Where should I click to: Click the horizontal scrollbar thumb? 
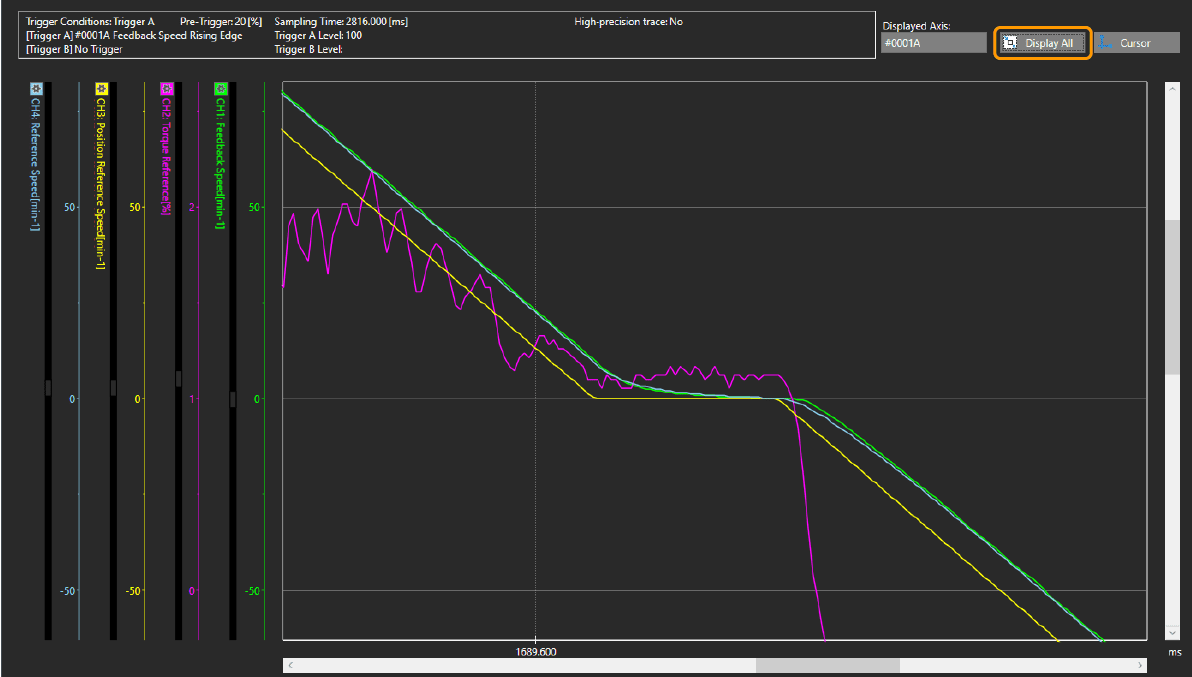click(x=827, y=665)
